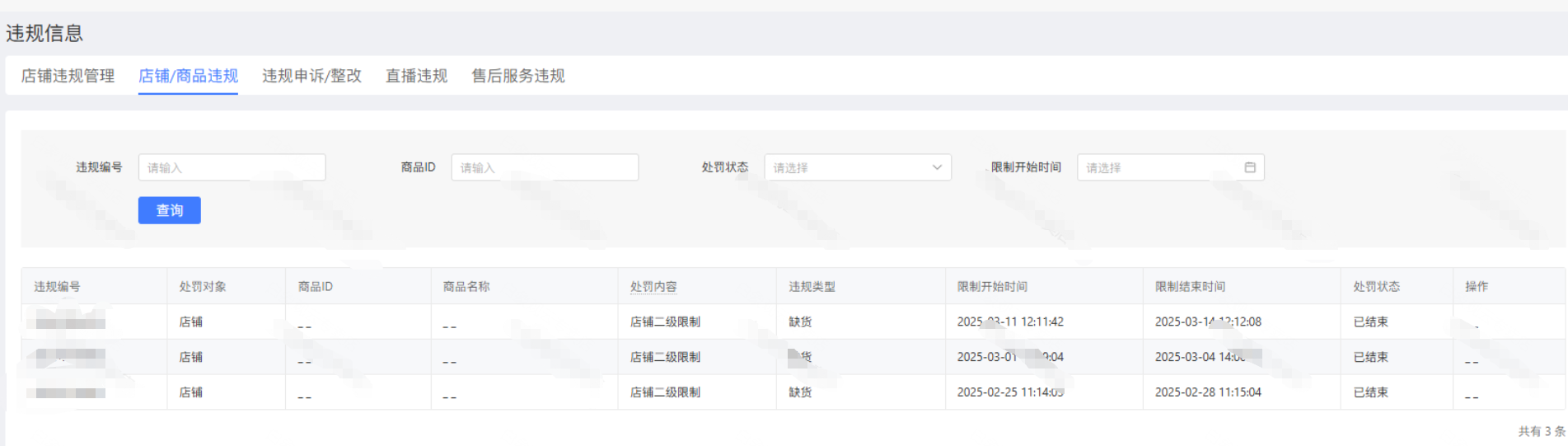
Task: Click 店铺二级限制 in the first table row
Action: [665, 322]
